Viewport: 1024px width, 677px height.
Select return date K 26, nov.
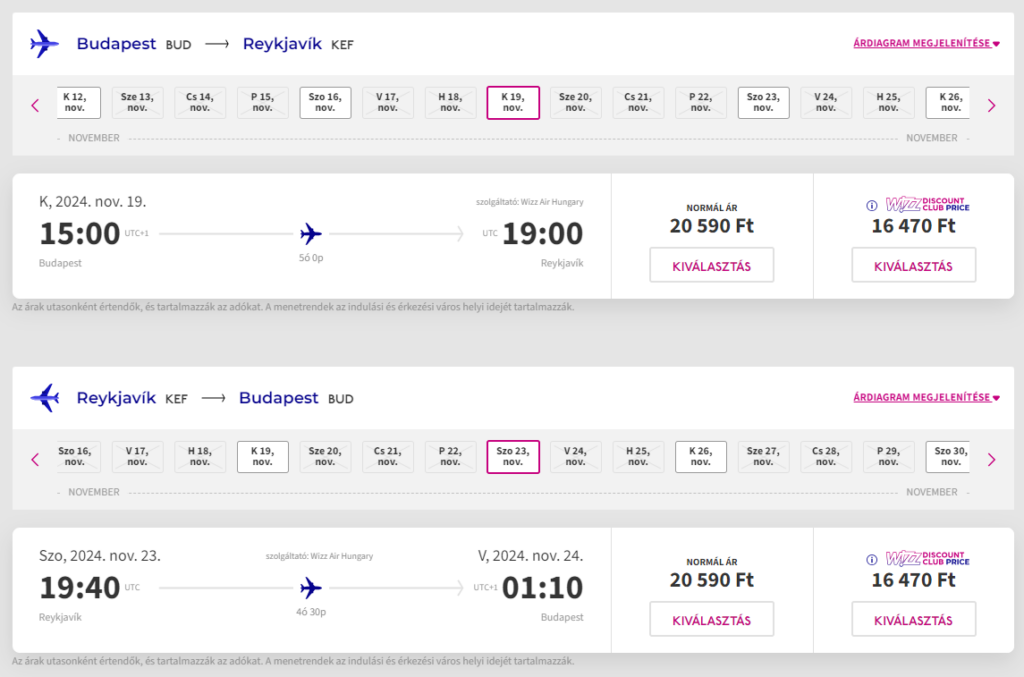click(x=701, y=456)
